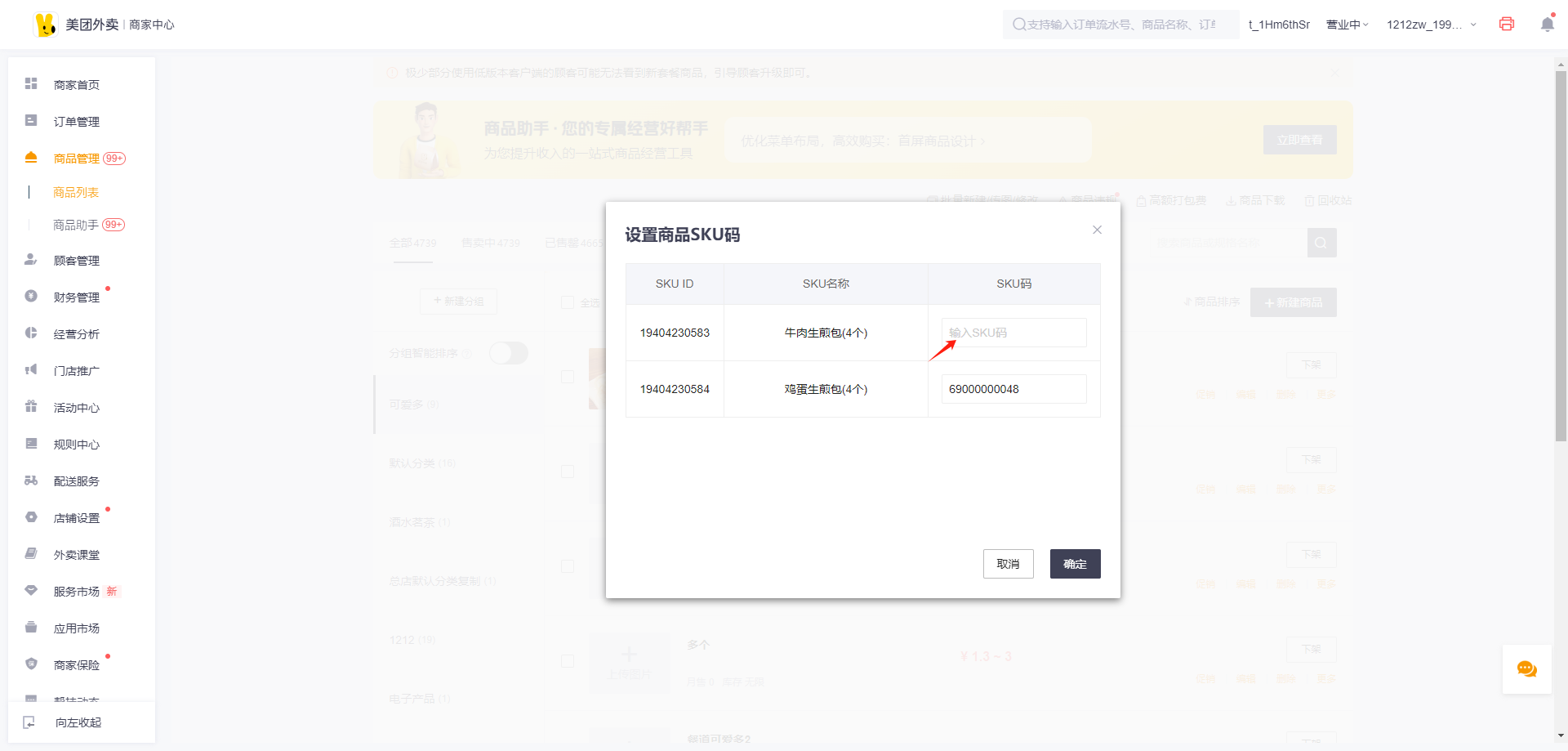Open the notification bell

pyautogui.click(x=1547, y=25)
